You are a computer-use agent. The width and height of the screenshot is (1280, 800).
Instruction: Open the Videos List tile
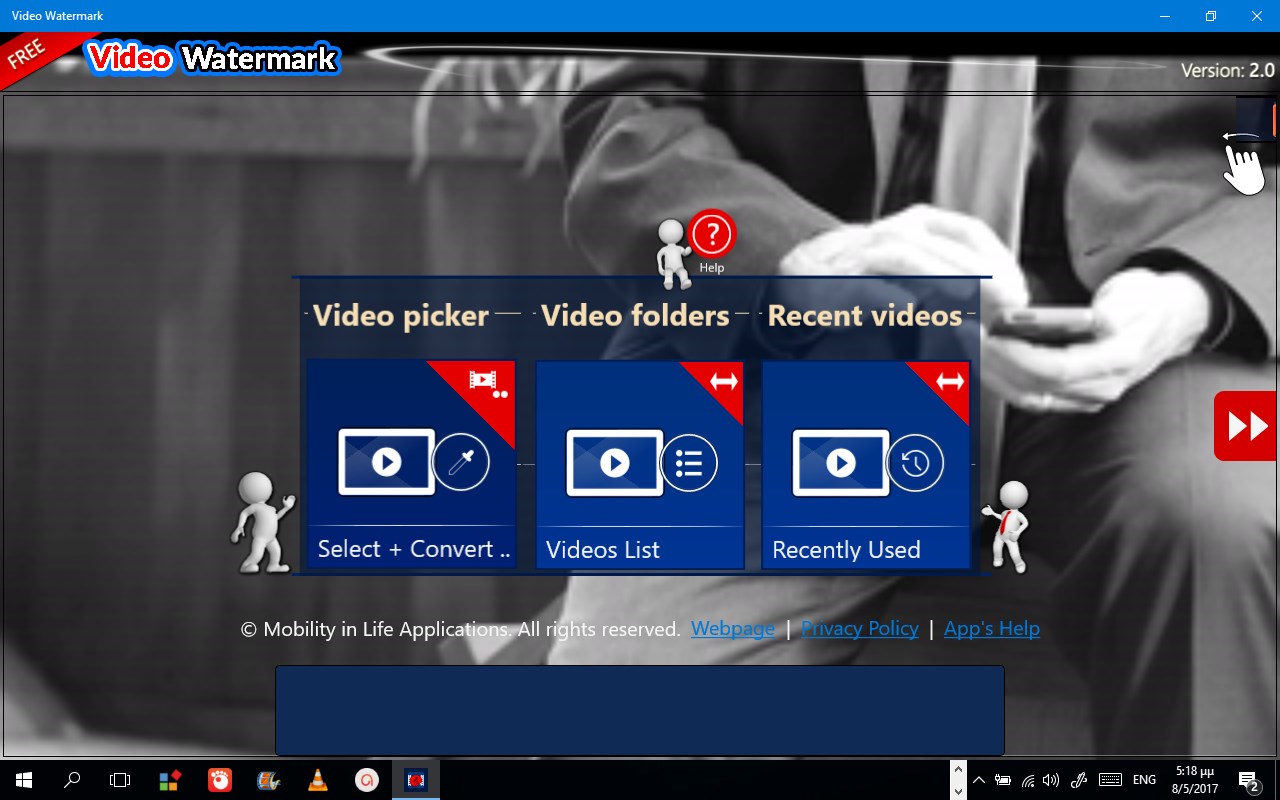[x=639, y=465]
